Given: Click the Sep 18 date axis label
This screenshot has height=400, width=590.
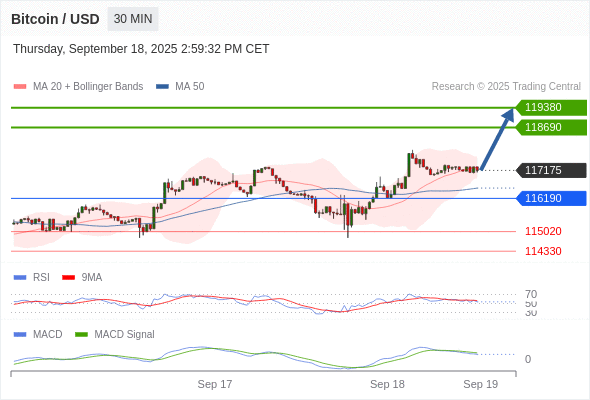Looking at the screenshot, I should coord(387,384).
